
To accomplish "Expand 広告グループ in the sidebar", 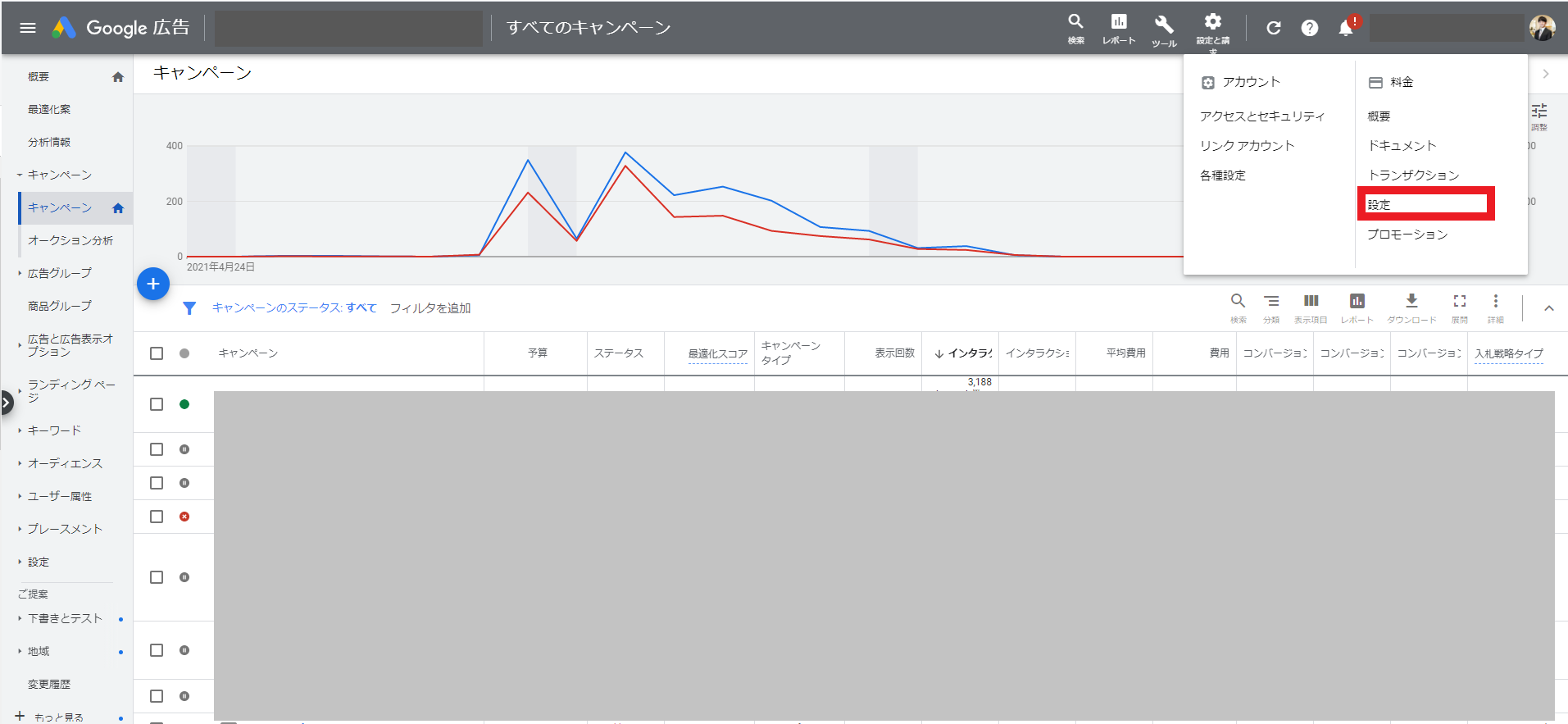I will coord(20,273).
